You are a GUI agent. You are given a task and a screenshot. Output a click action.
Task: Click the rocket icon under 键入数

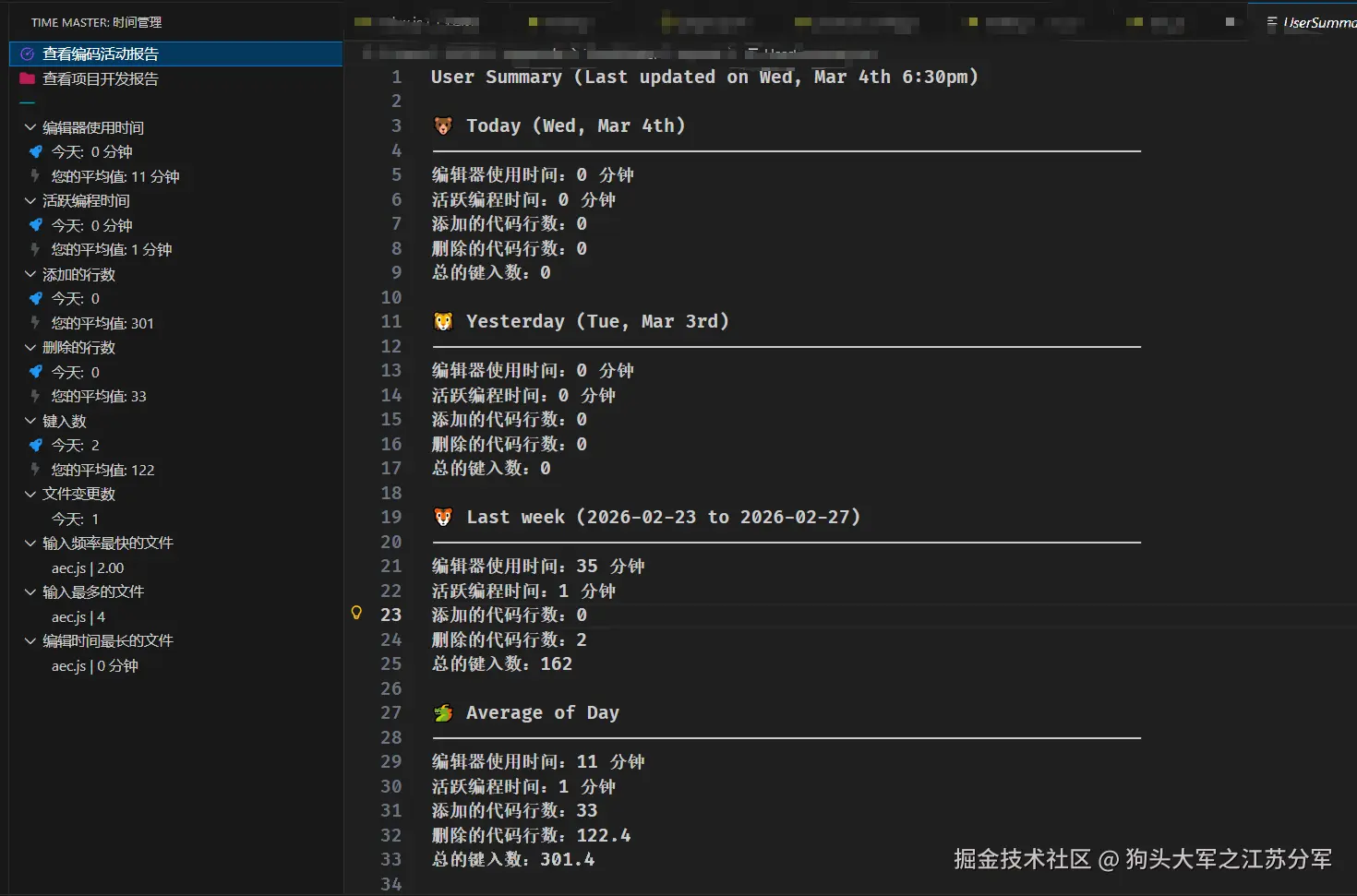(x=36, y=445)
